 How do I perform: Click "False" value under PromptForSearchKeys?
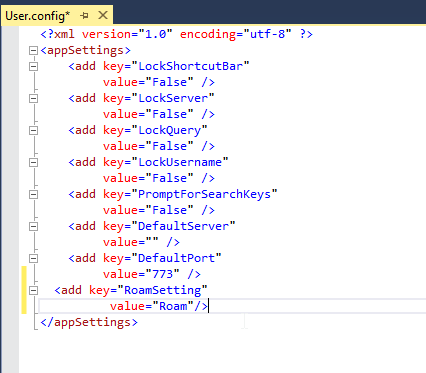coord(169,210)
